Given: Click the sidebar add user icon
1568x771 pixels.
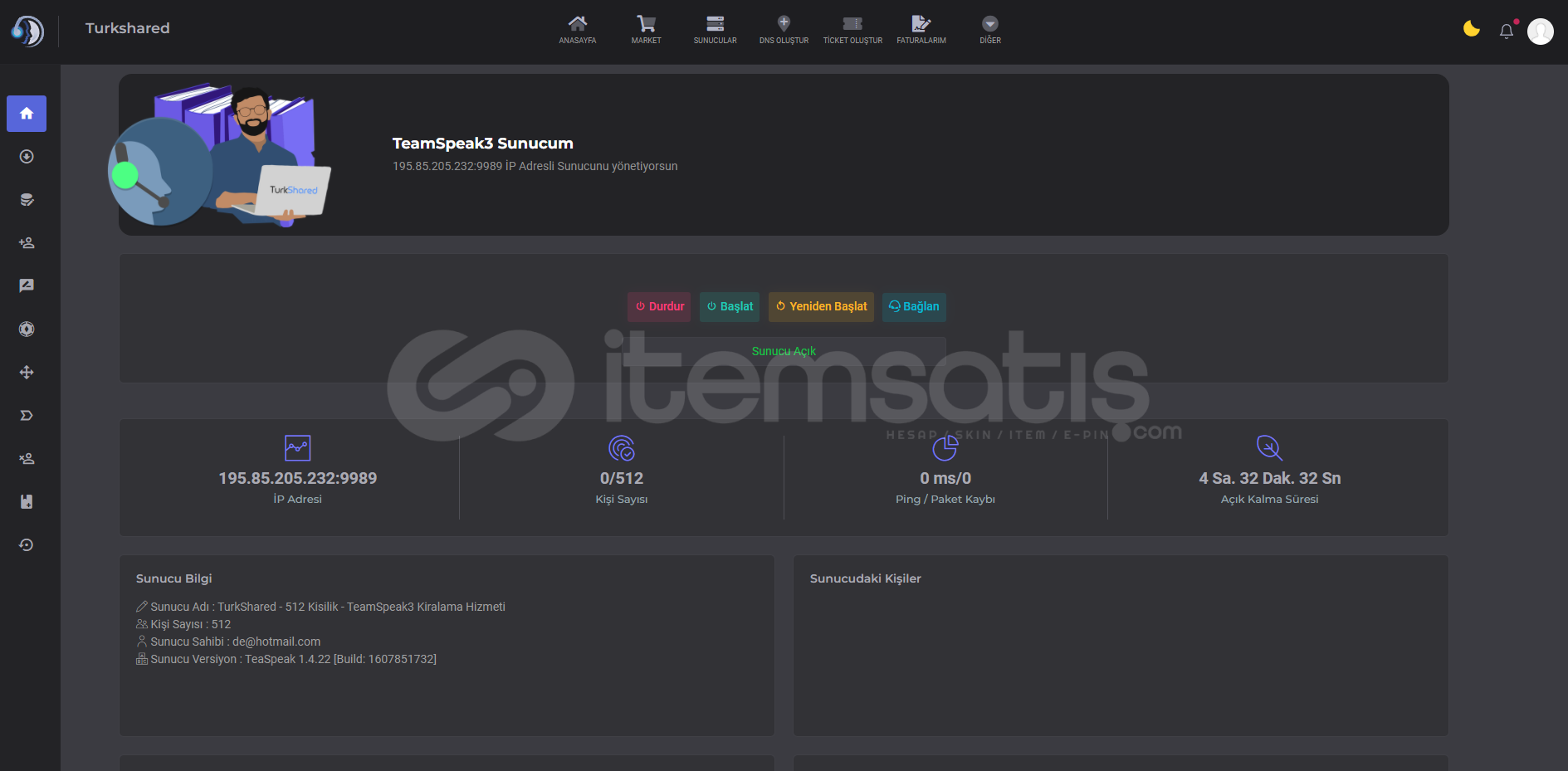Looking at the screenshot, I should [27, 243].
